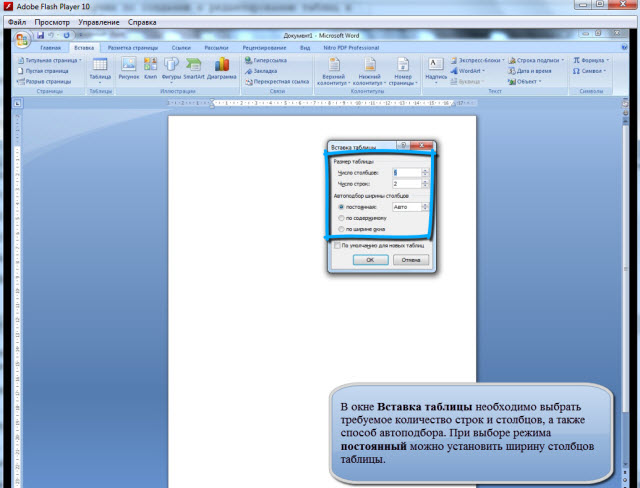Open WordArt gallery
The image size is (640, 488).
467,71
